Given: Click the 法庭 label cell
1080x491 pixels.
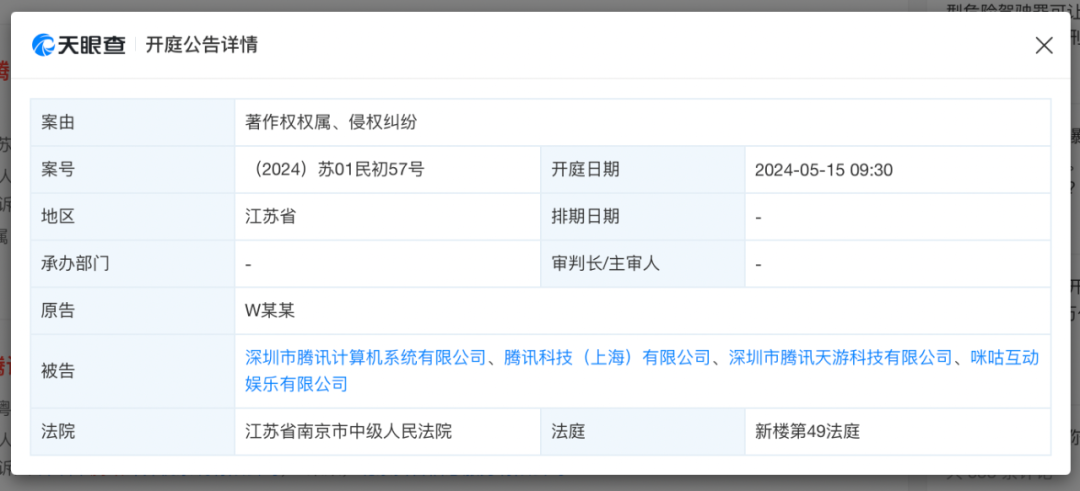Looking at the screenshot, I should 643,432.
